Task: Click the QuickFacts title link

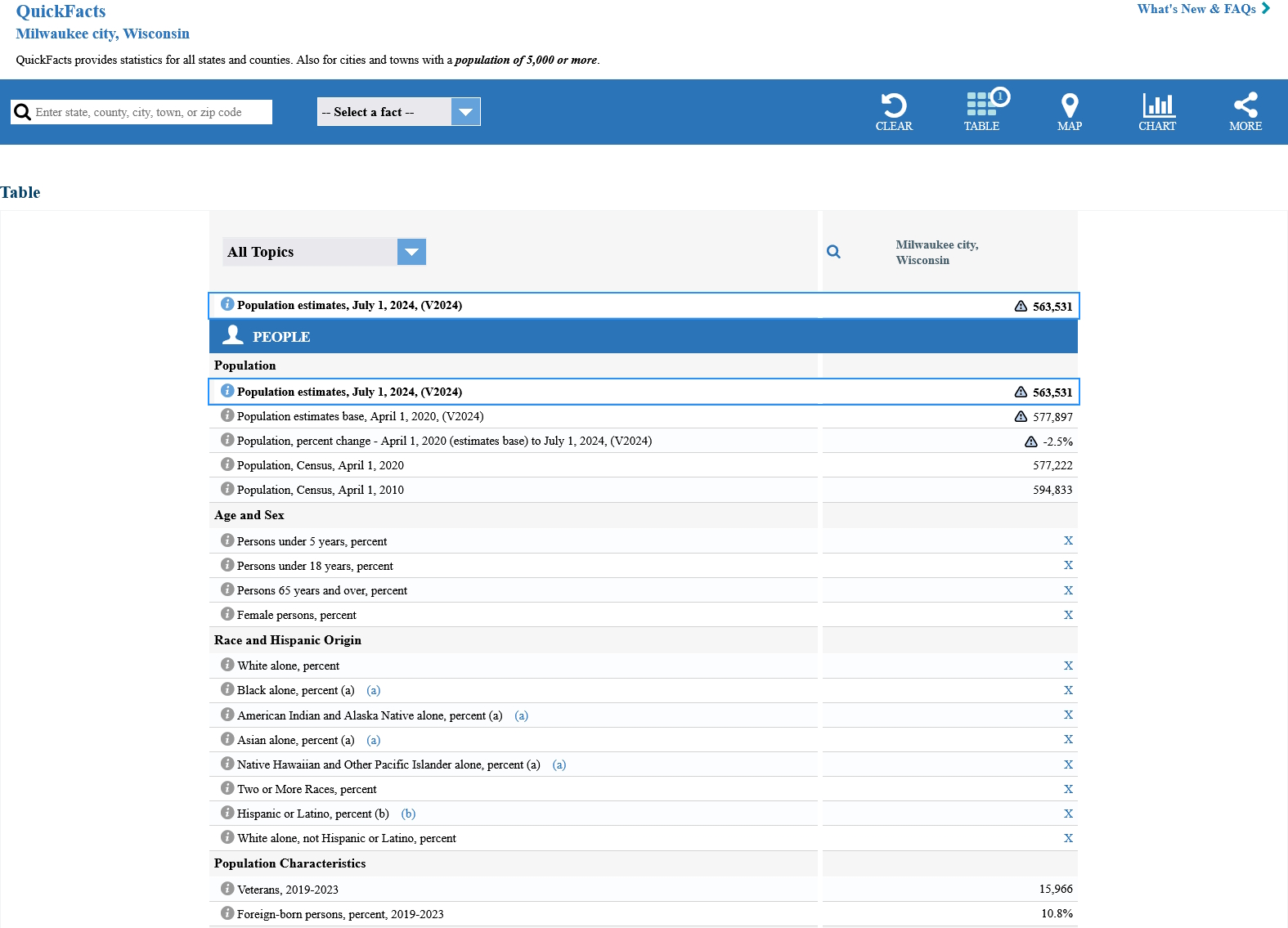Action: click(x=61, y=11)
